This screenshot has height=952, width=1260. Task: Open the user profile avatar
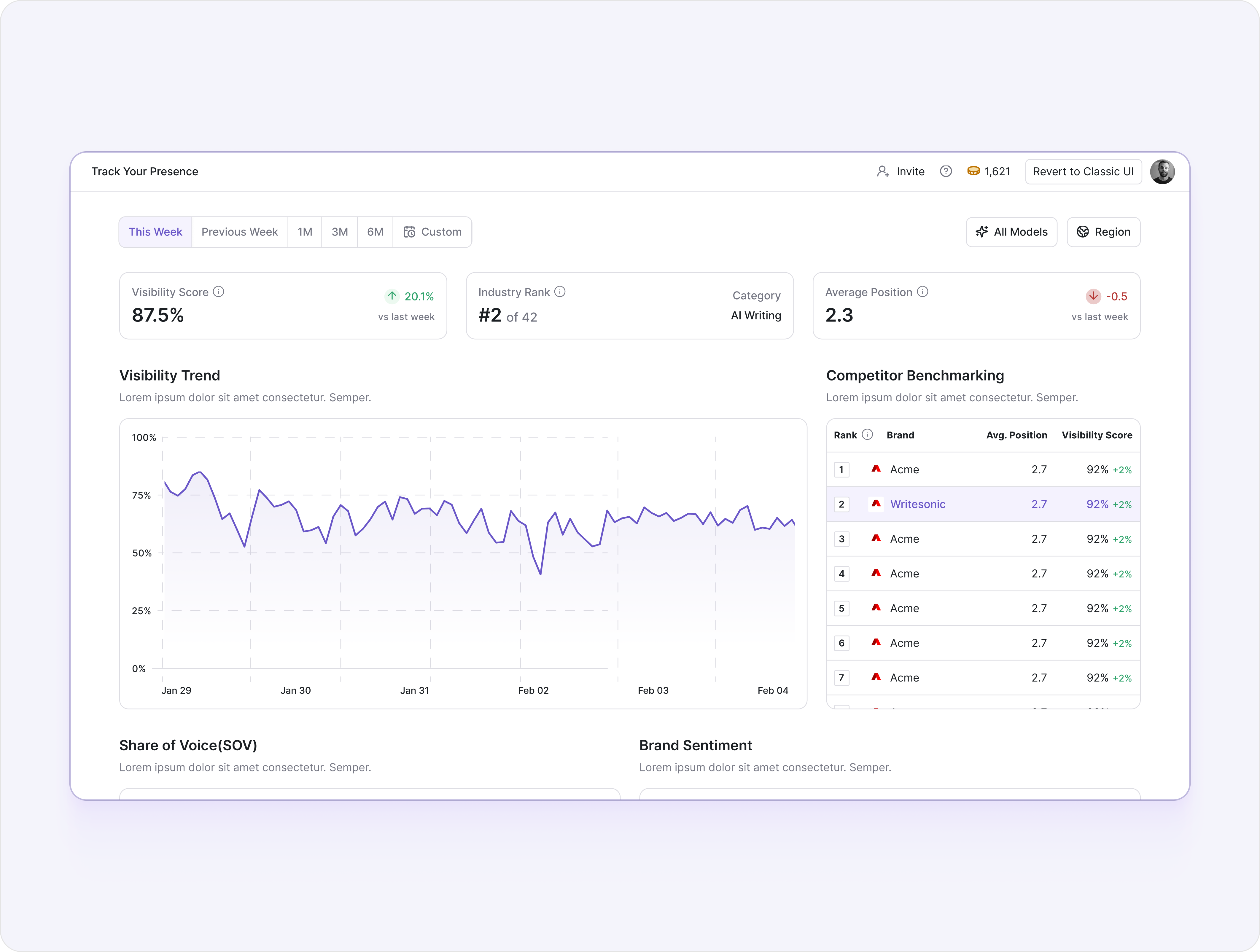click(1162, 171)
